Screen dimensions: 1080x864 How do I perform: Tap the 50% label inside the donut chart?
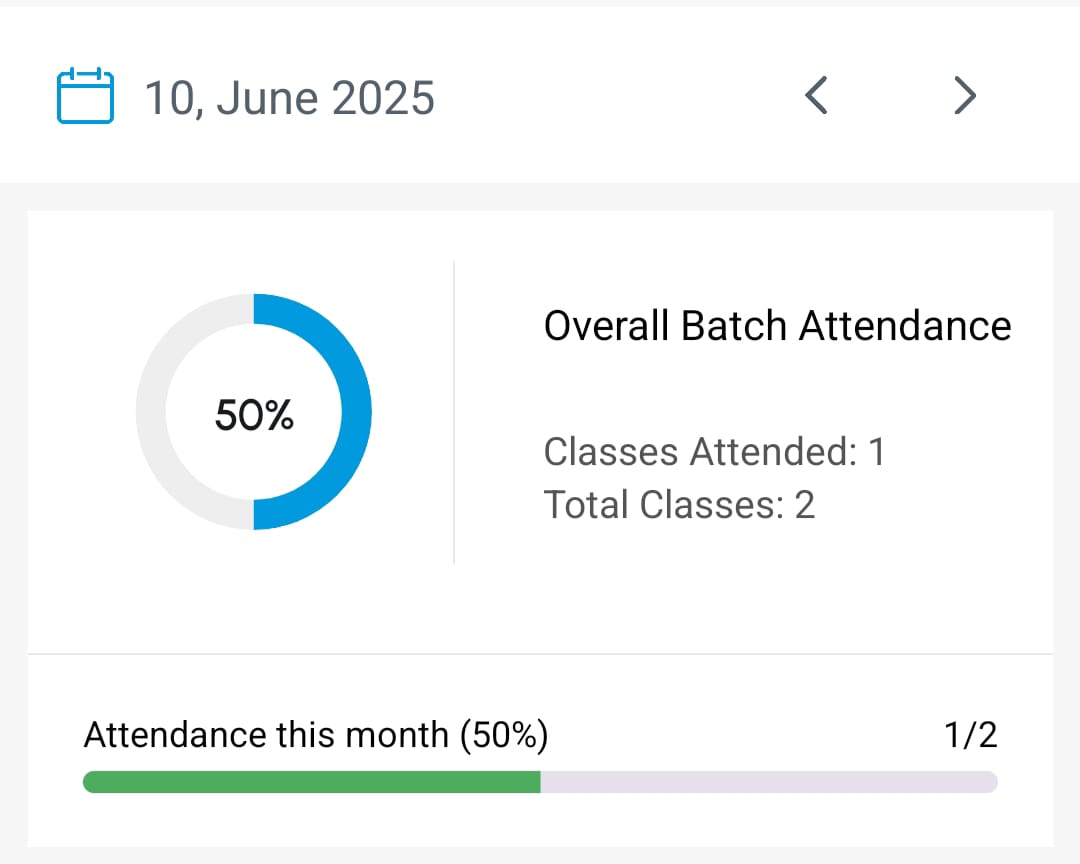point(254,414)
